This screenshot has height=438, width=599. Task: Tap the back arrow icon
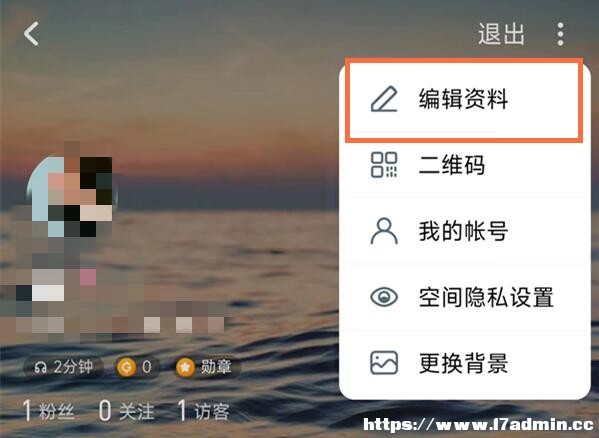click(31, 34)
